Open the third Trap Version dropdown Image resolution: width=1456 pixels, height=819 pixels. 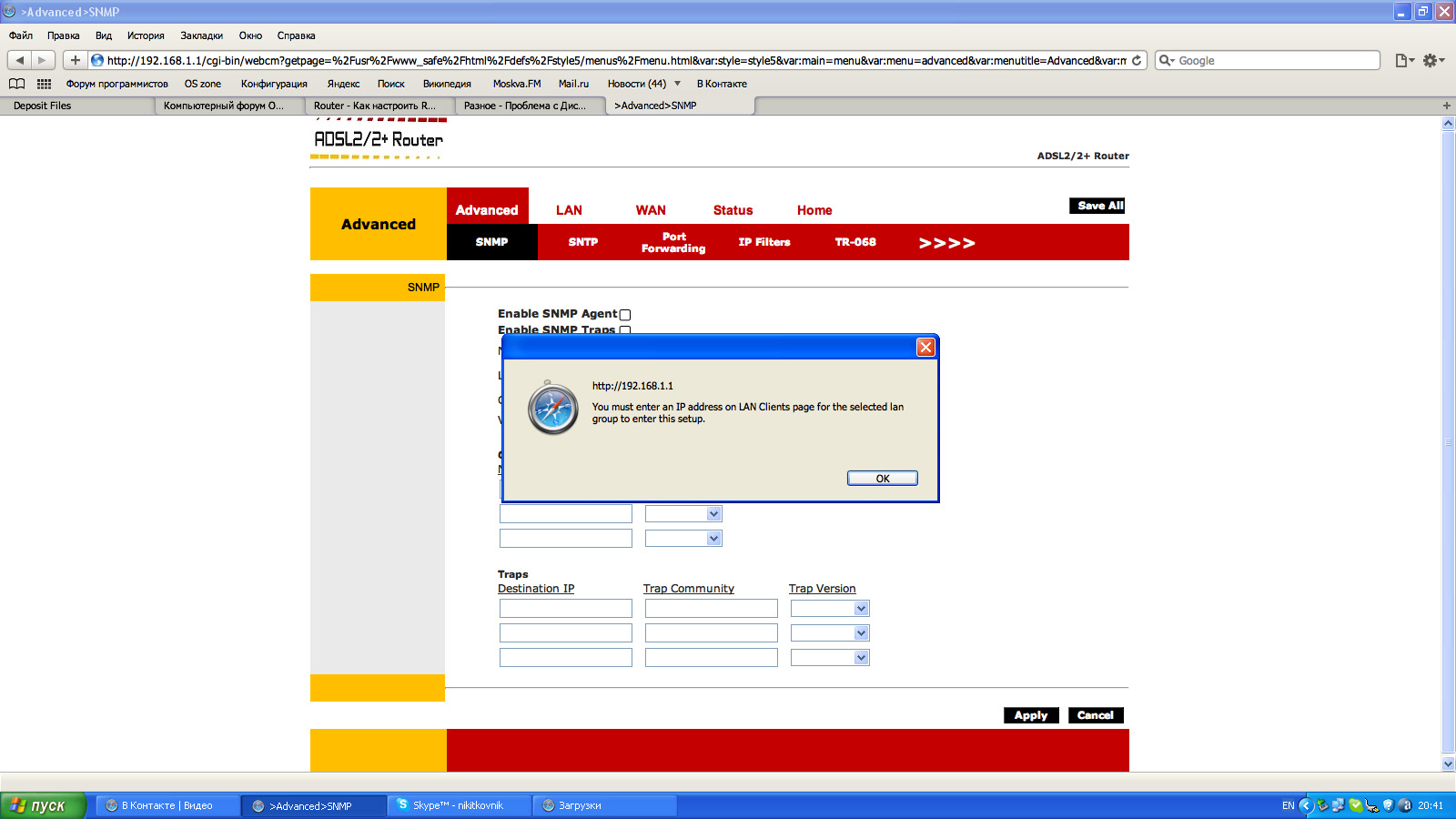coord(861,658)
